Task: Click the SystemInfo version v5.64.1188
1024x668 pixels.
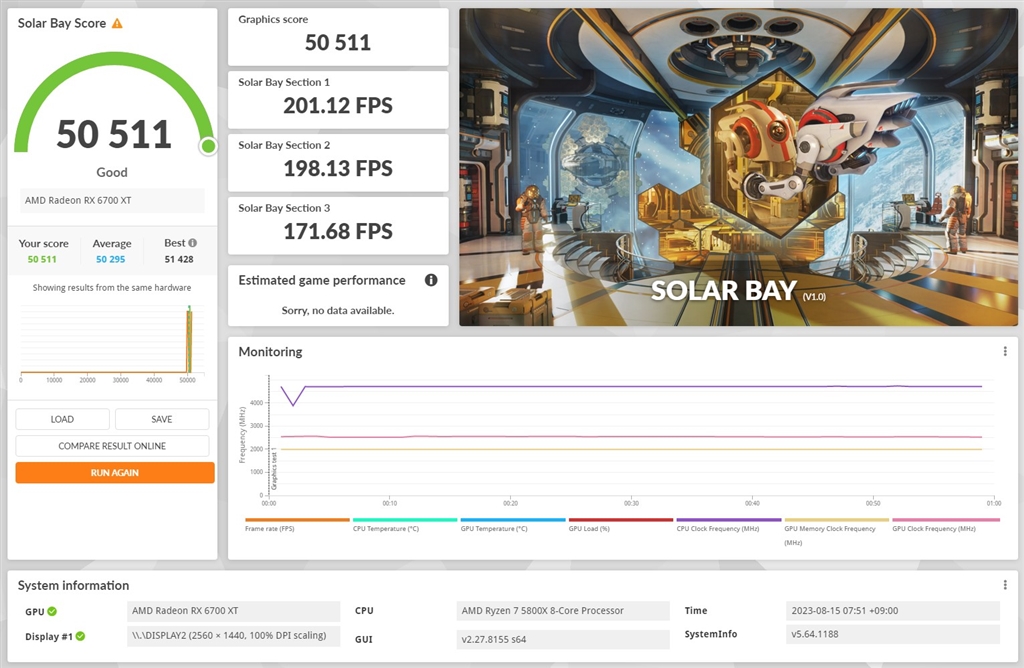Action: [893, 634]
